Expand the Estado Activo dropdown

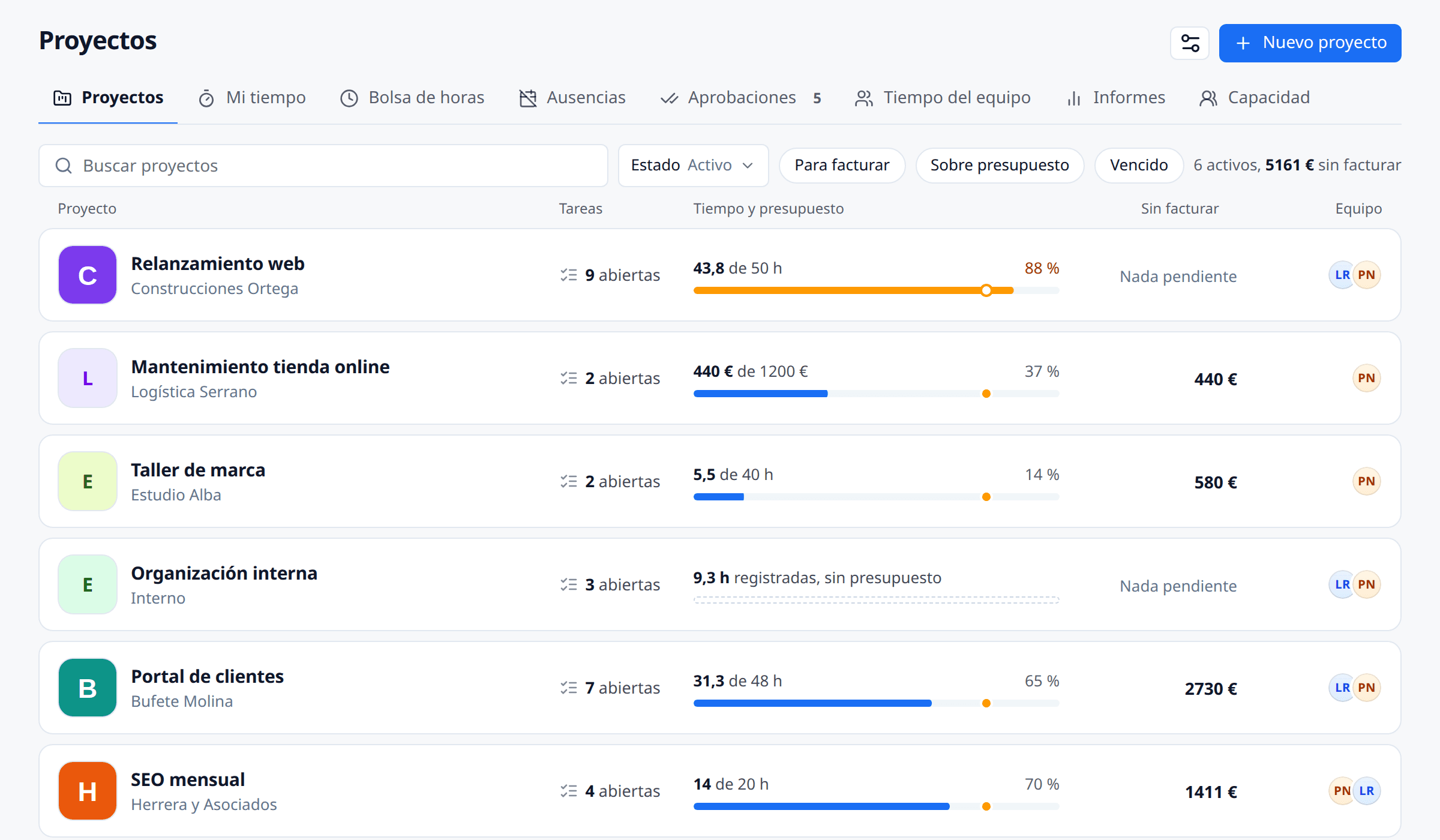point(693,166)
